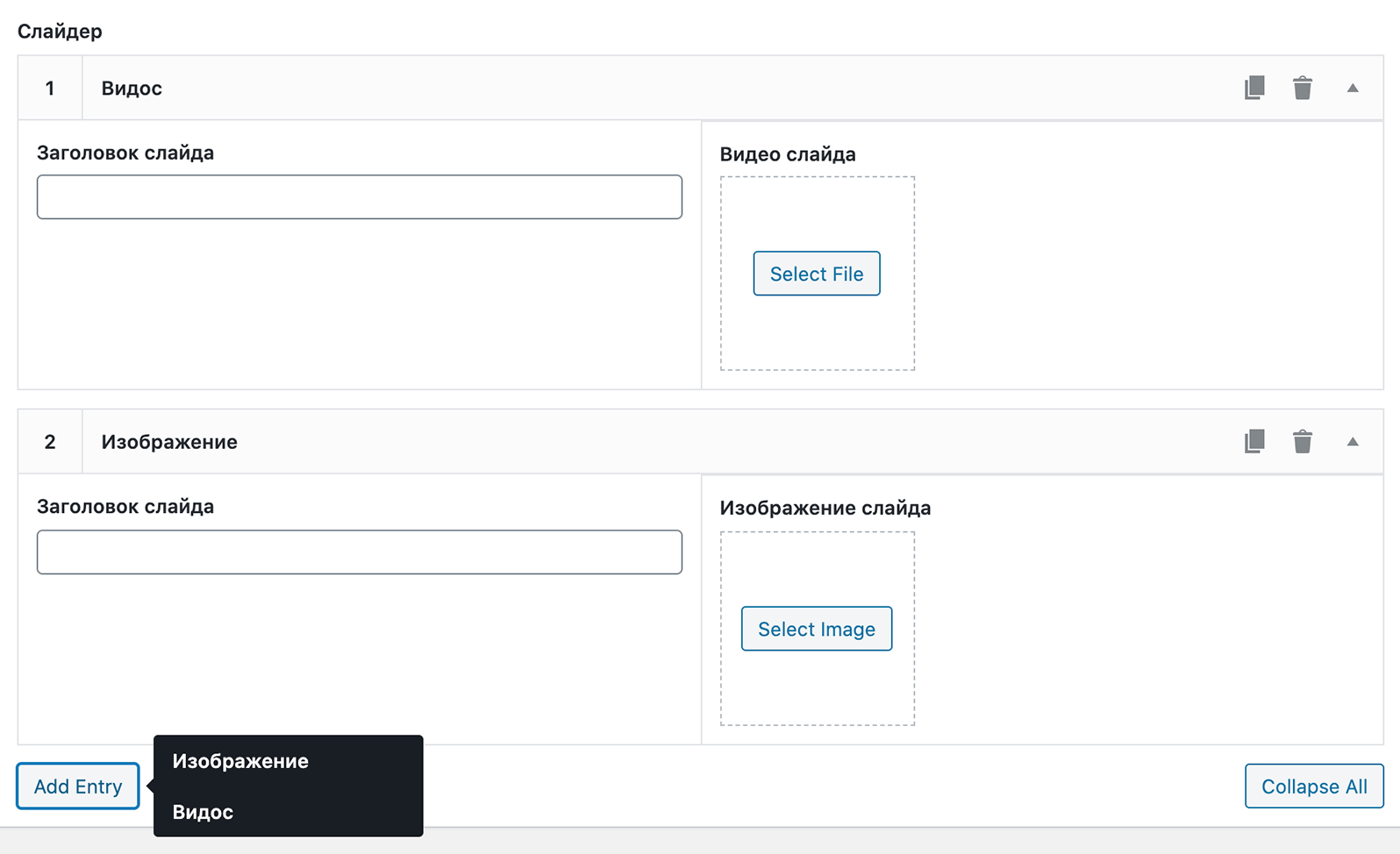Image resolution: width=1400 pixels, height=854 pixels.
Task: Click the entry number 2 handle
Action: pos(50,442)
